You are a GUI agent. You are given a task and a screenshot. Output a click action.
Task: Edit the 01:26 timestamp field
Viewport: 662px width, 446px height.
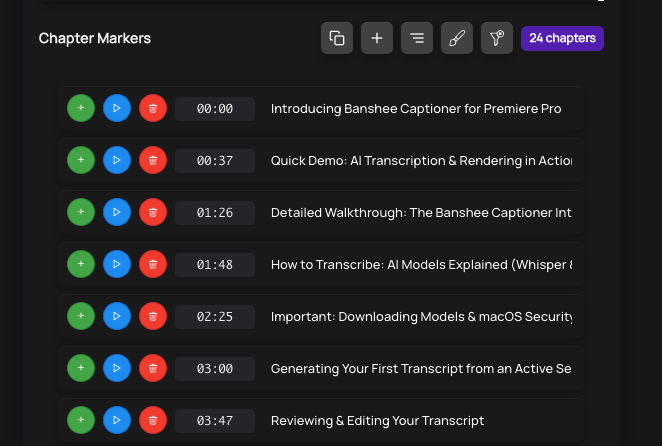(215, 213)
